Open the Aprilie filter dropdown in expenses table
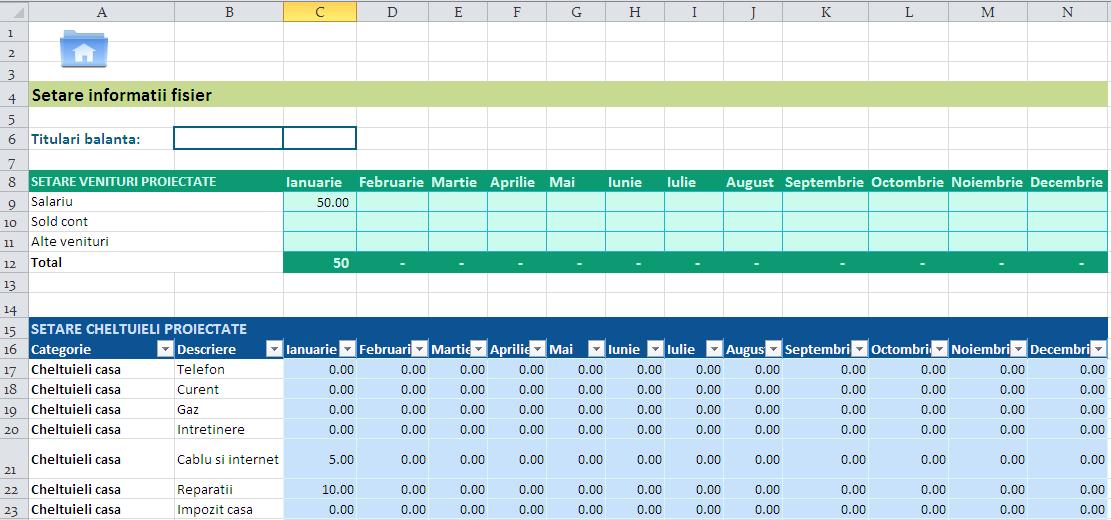The width and height of the screenshot is (1111, 520). point(538,349)
